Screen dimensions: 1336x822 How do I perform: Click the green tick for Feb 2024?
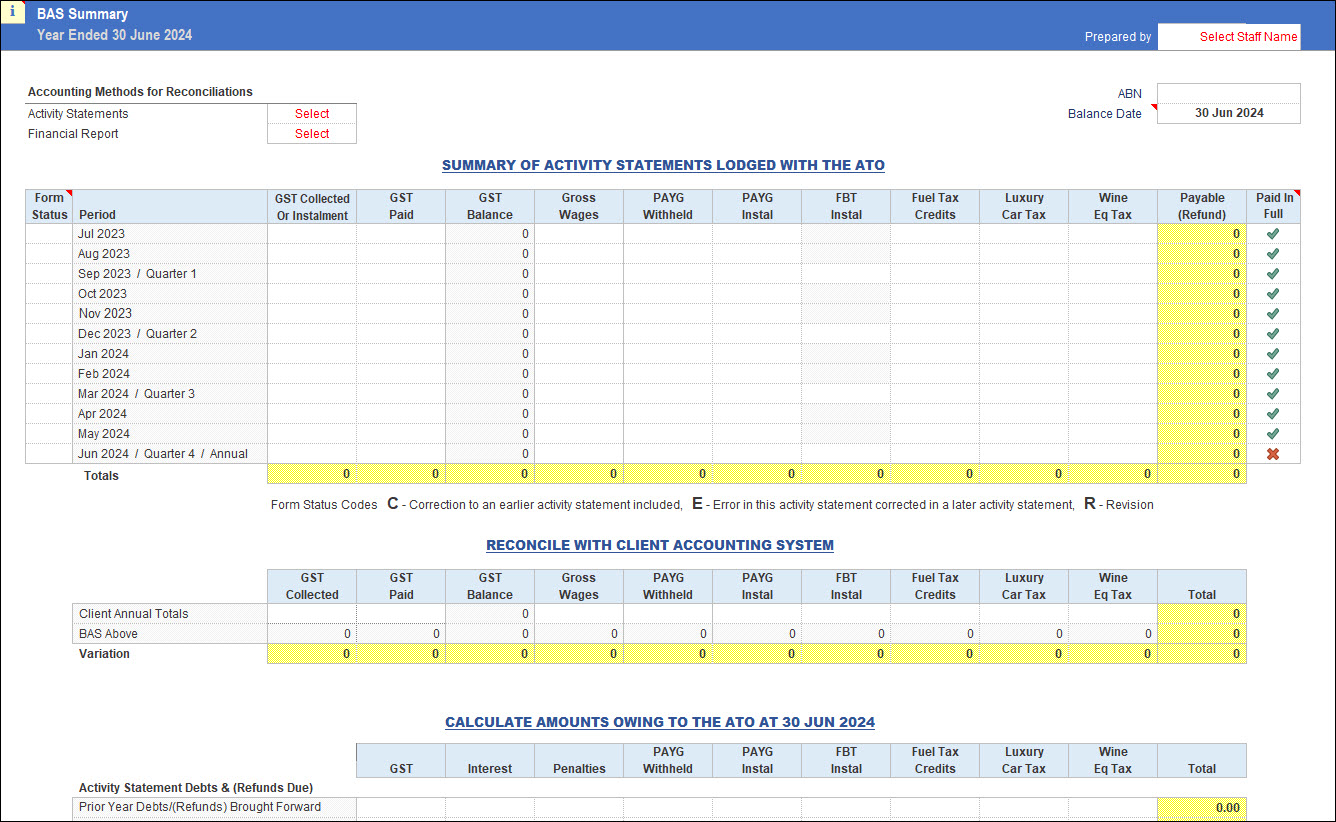(x=1273, y=373)
